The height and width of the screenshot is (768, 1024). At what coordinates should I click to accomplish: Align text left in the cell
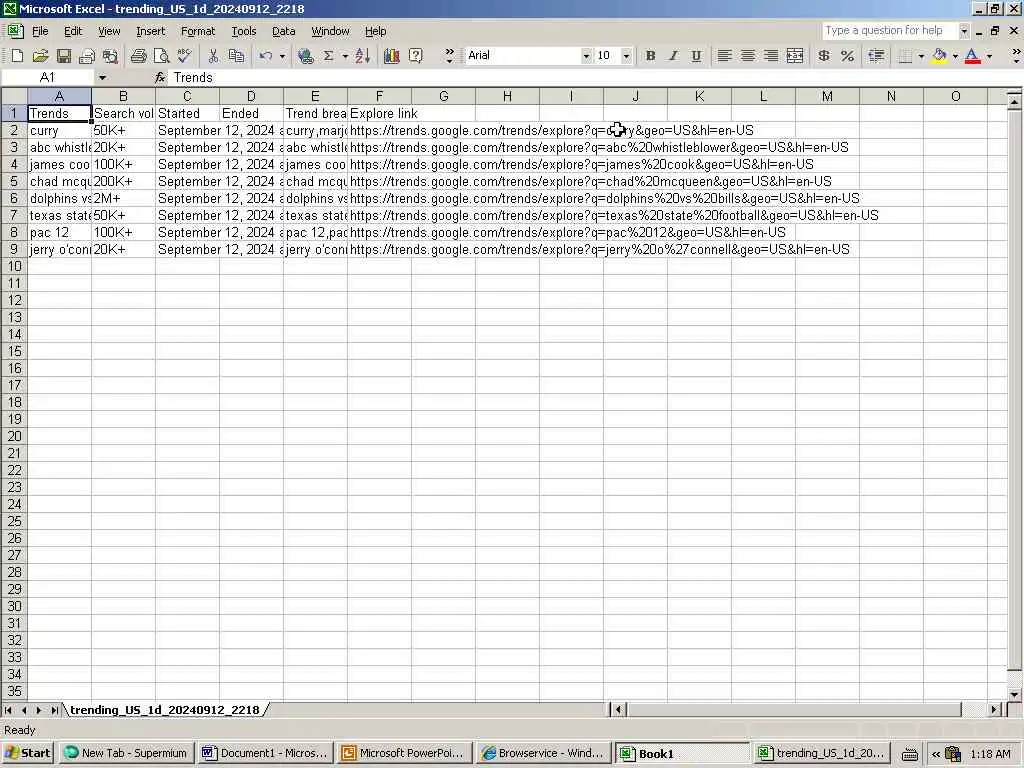click(724, 56)
